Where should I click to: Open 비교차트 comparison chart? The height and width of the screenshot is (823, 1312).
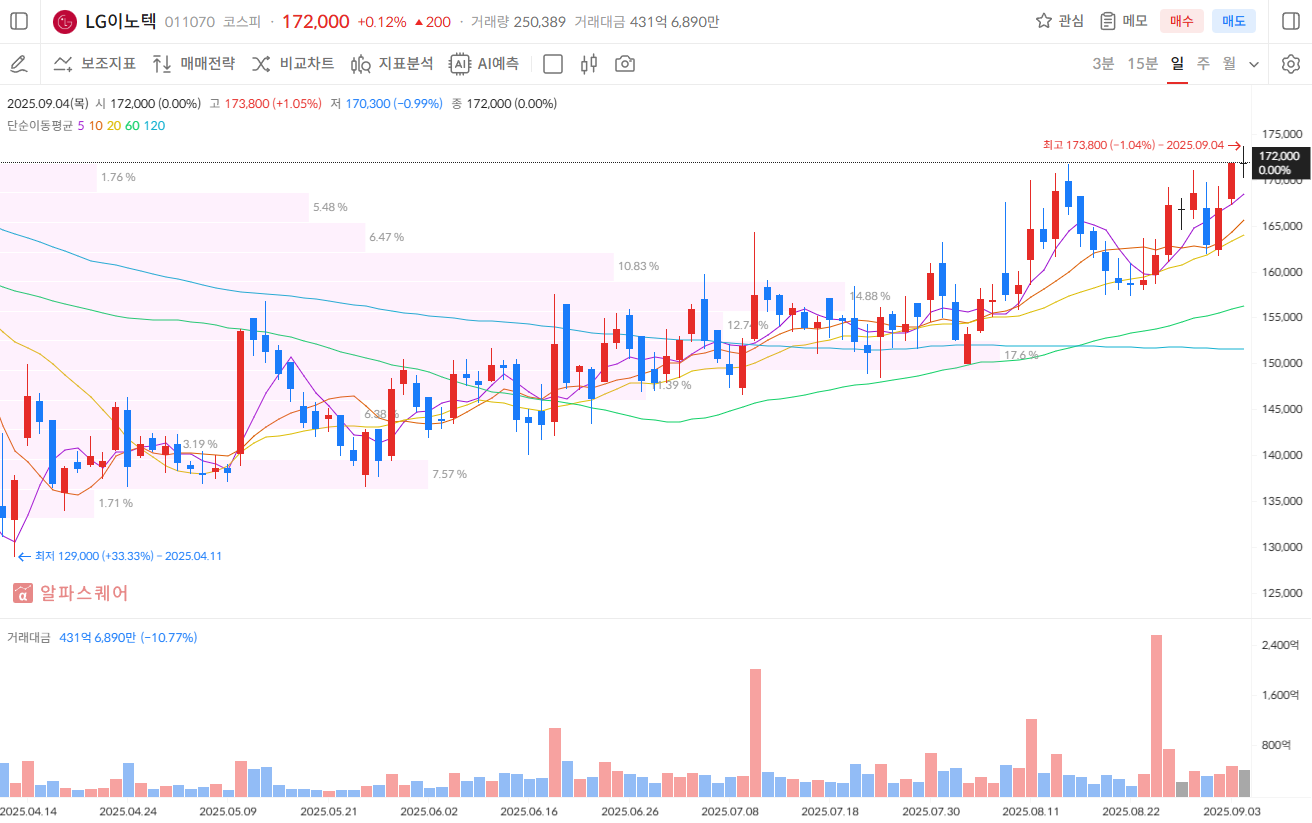point(293,64)
